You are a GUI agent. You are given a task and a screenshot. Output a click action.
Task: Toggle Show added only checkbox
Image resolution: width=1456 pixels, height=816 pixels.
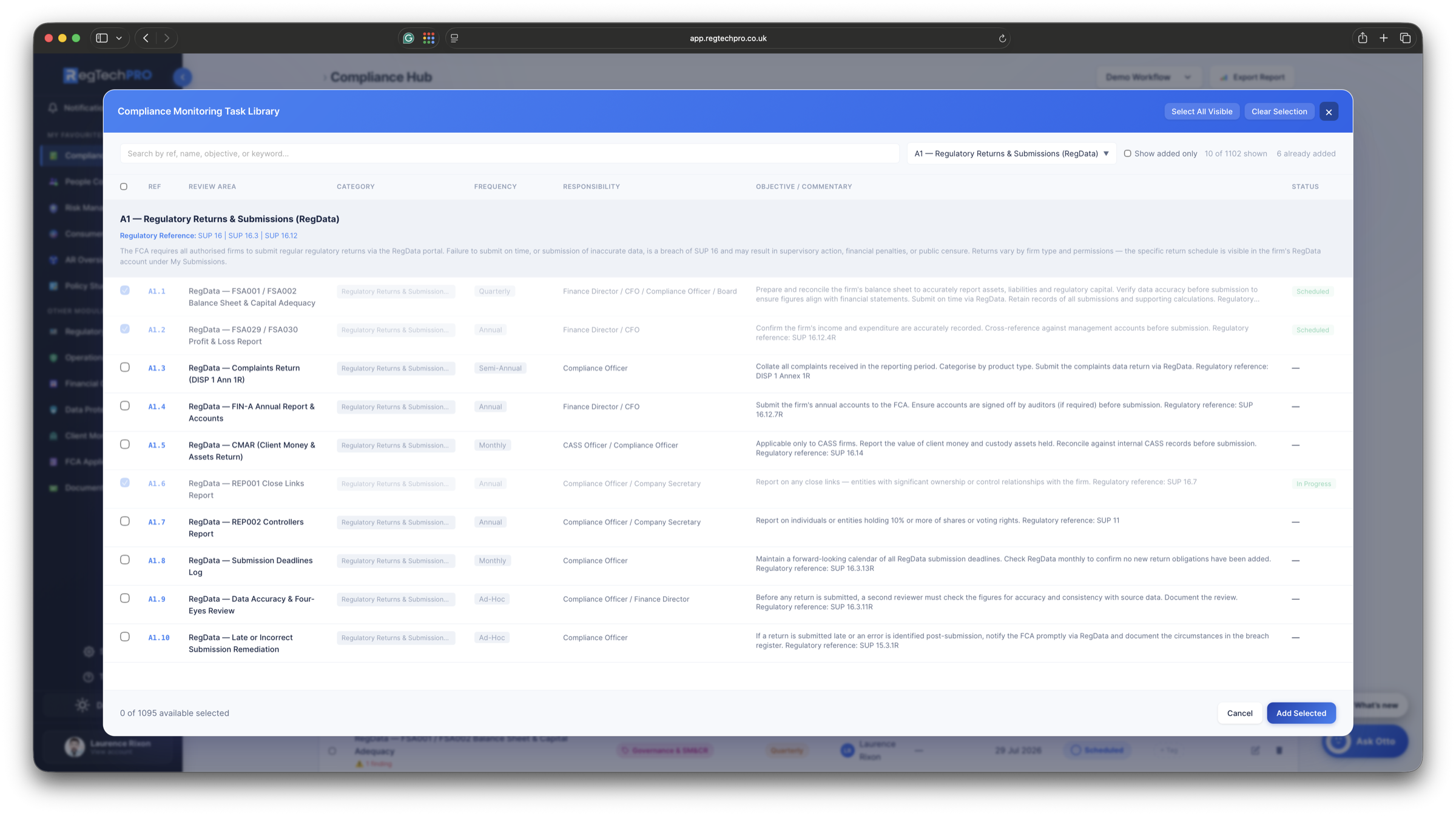coord(1127,153)
